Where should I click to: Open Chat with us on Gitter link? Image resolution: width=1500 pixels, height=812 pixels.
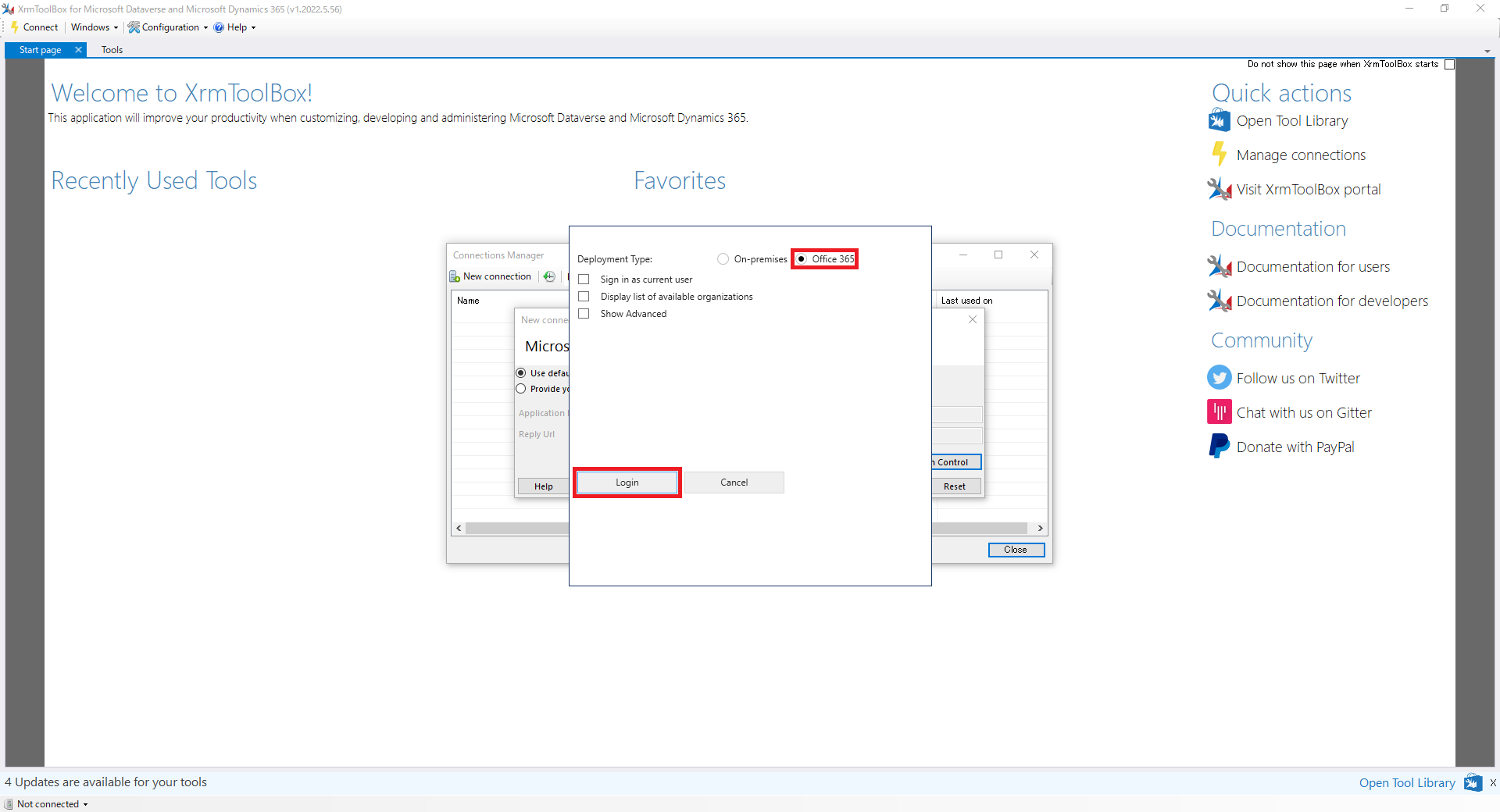[1304, 413]
